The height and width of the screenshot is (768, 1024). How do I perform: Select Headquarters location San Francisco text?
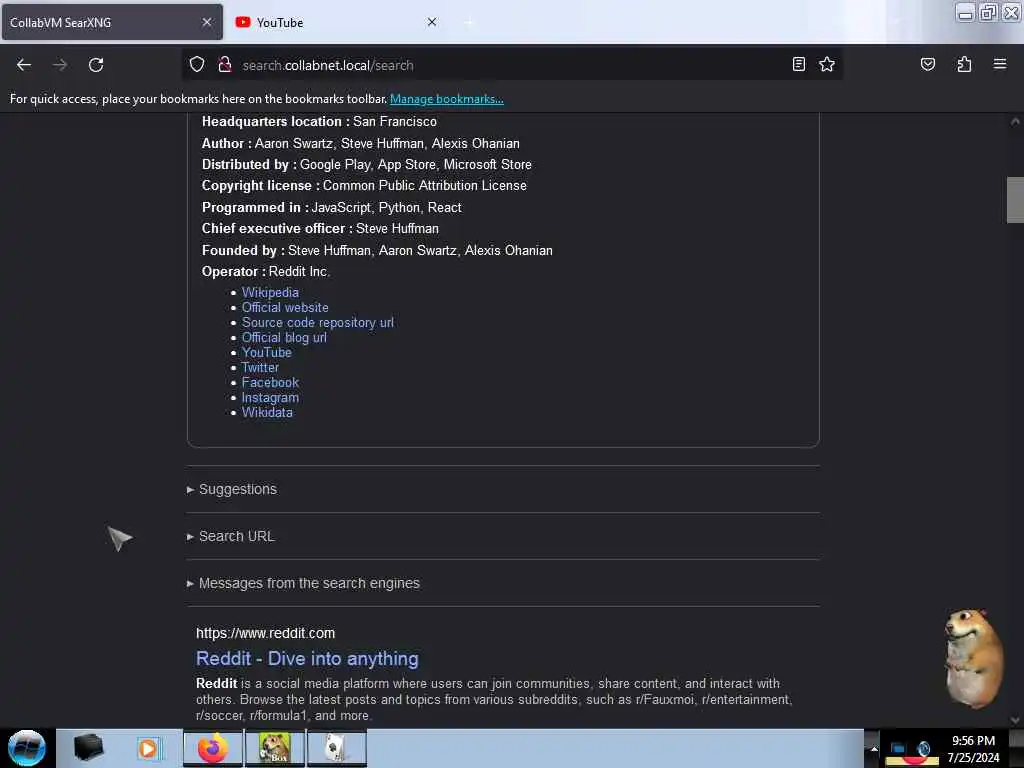[x=319, y=121]
